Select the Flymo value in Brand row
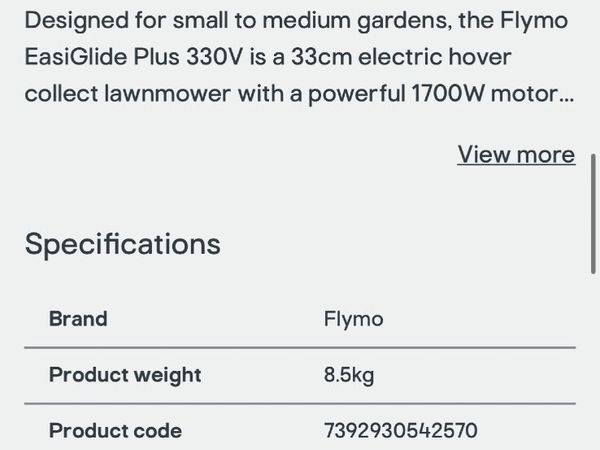This screenshot has height=450, width=600. pos(354,319)
